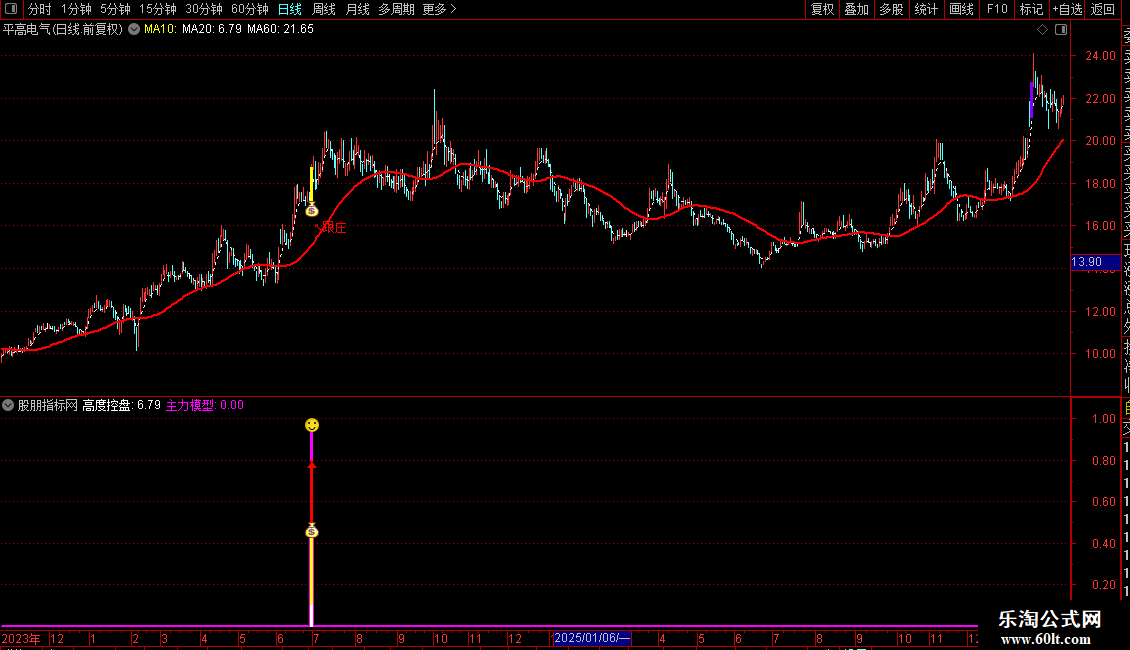
Task: Switch to 60分钟 period
Action: 250,9
